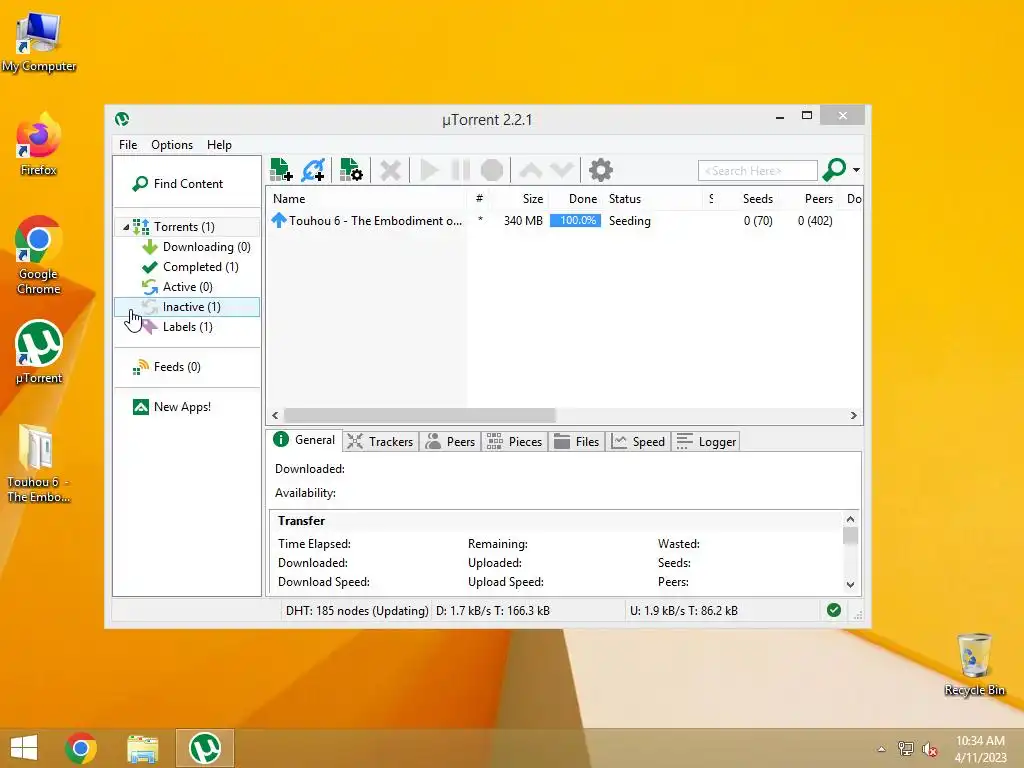1024x768 pixels.
Task: Open the My Computer desktop icon
Action: point(39,42)
